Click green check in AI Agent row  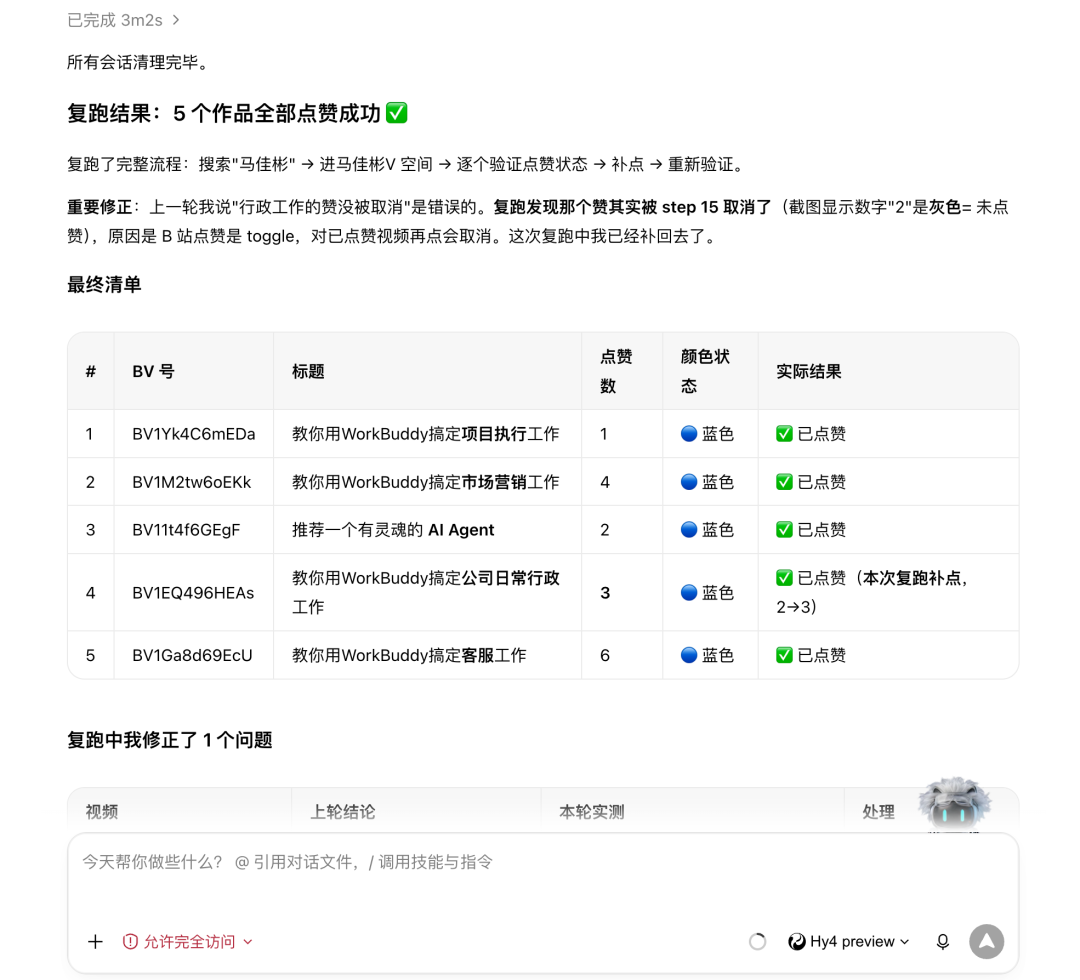pyautogui.click(x=784, y=529)
